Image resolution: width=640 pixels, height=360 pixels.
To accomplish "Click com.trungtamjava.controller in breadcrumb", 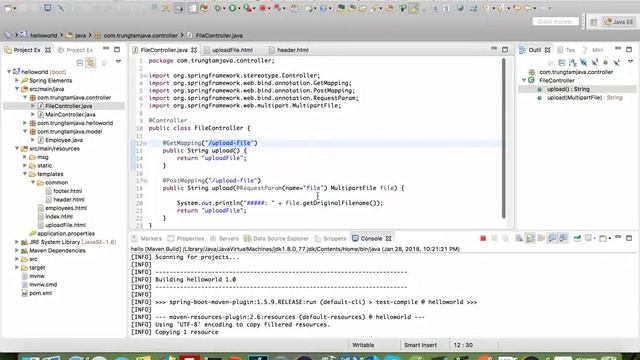I will coord(140,36).
